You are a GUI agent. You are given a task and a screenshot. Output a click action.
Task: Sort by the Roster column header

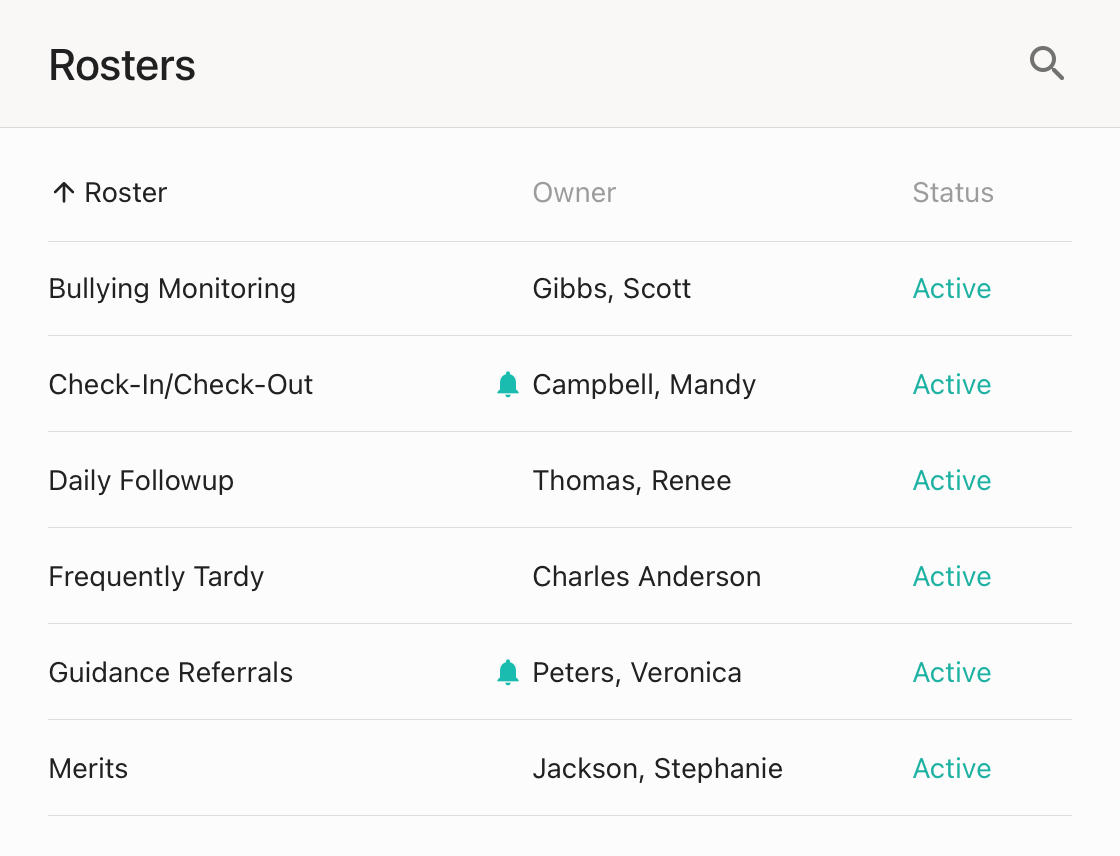point(126,193)
